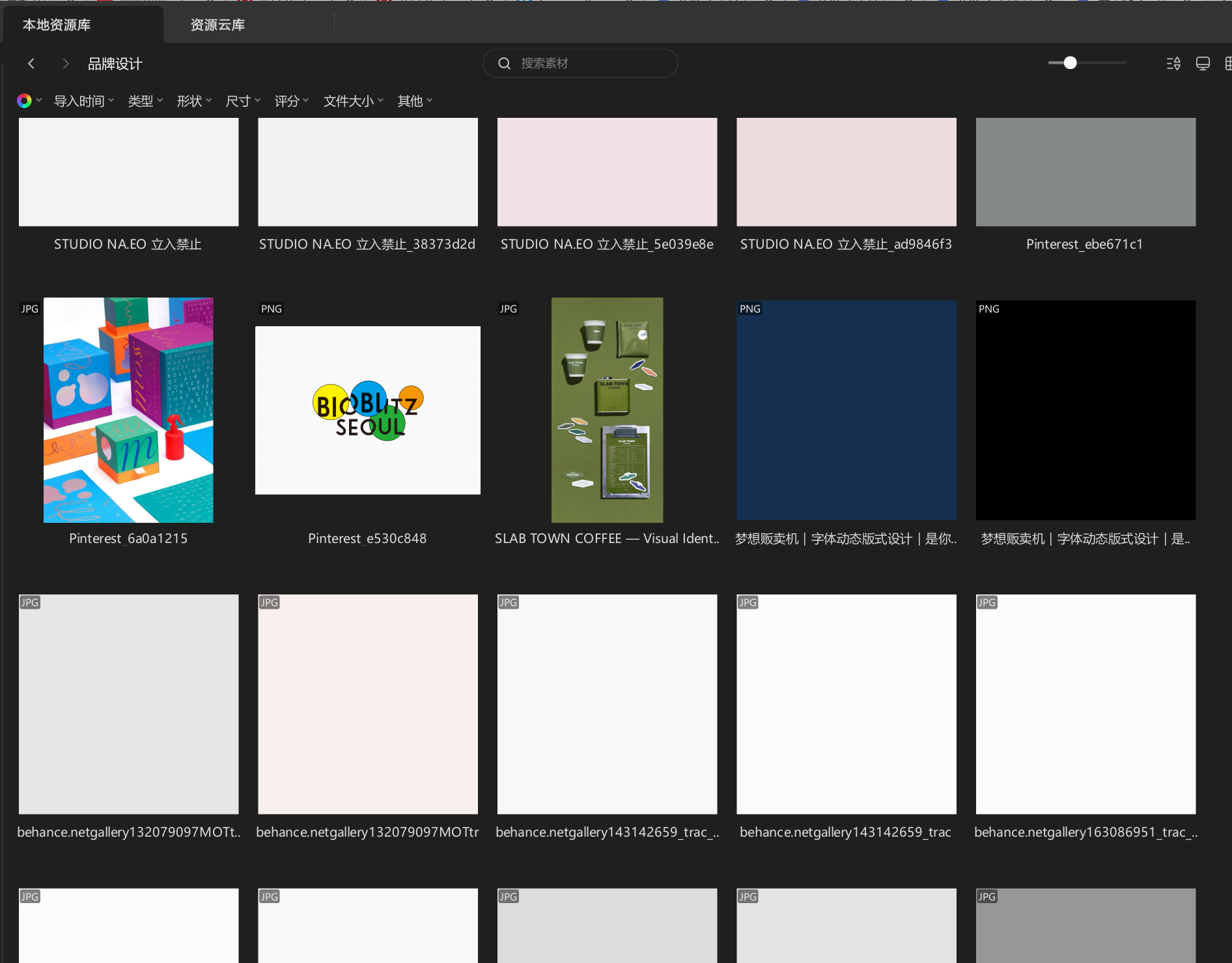Image resolution: width=1232 pixels, height=963 pixels.
Task: Switch to the 资源云库 tab
Action: point(217,25)
